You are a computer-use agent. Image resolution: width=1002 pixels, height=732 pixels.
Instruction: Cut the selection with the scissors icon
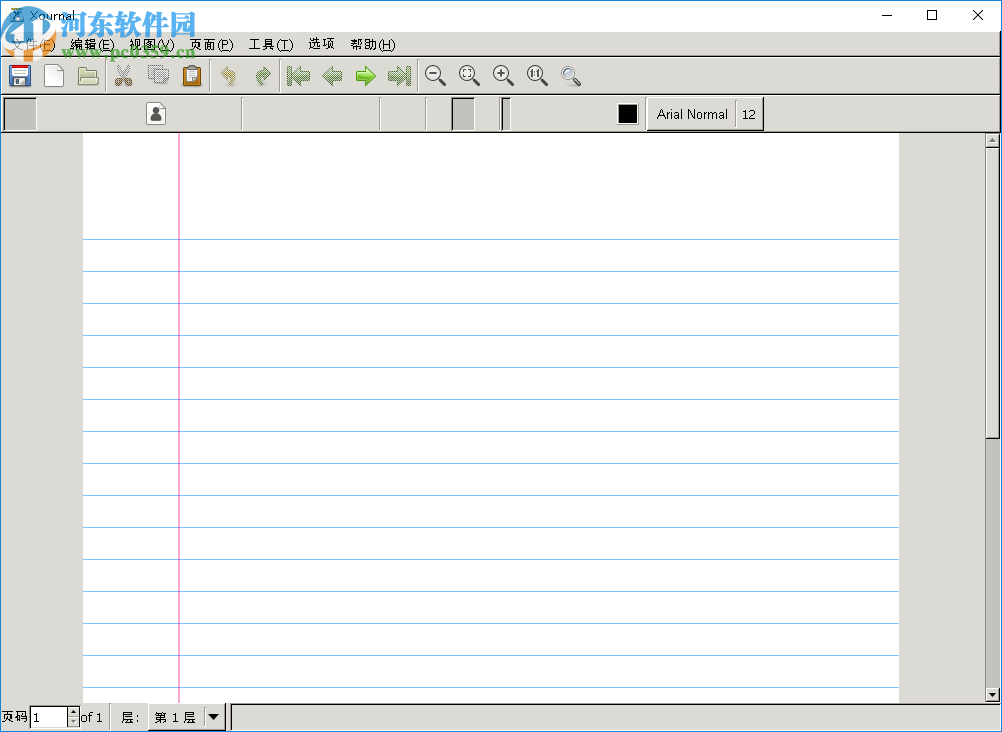pyautogui.click(x=123, y=75)
